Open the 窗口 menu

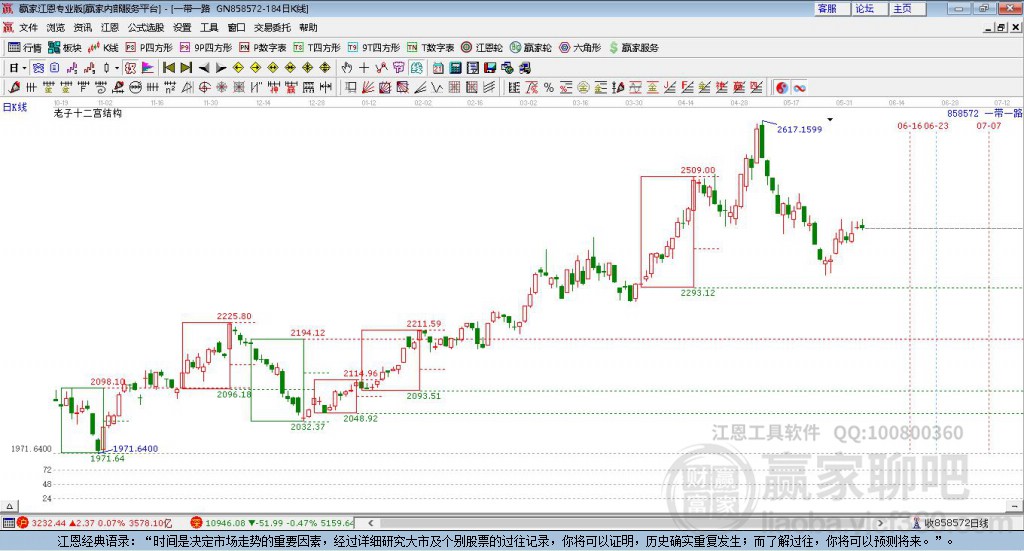tap(236, 27)
